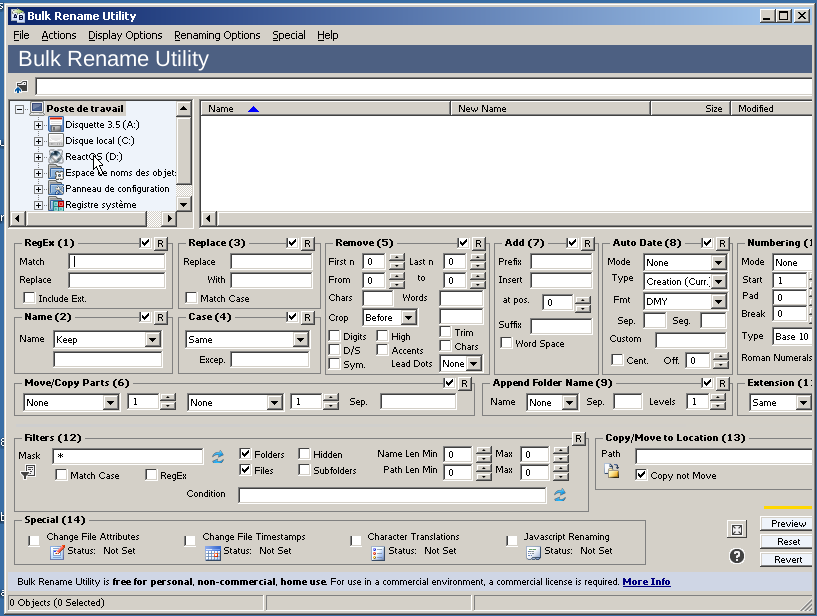Toggle the expand view icon near Preview
817x616 pixels.
[737, 530]
